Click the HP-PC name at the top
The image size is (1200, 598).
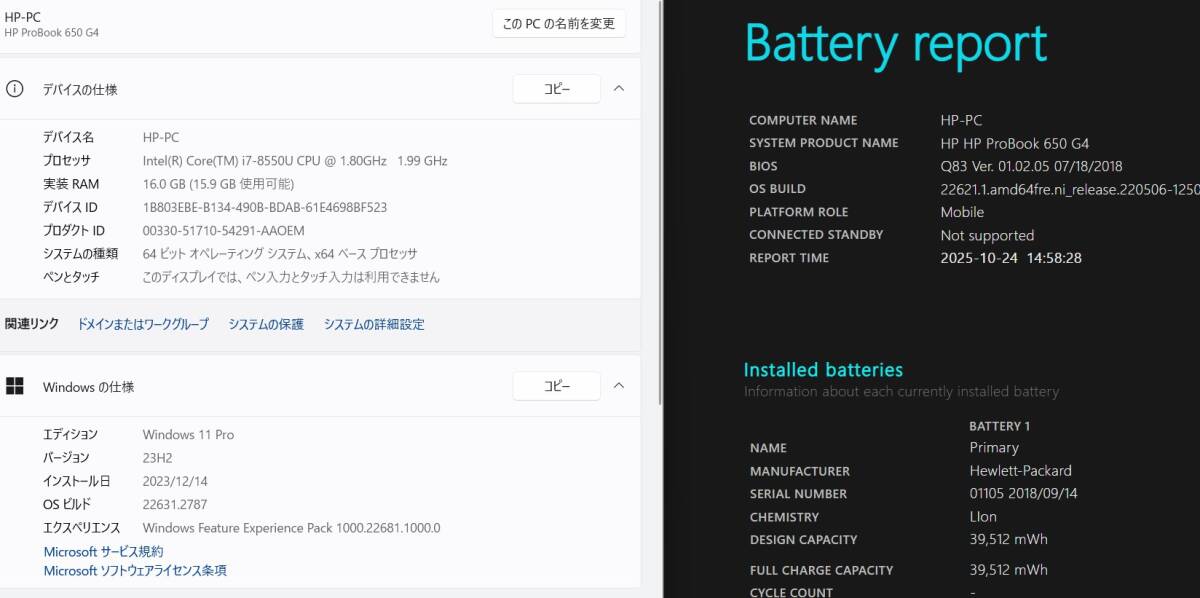pyautogui.click(x=23, y=16)
